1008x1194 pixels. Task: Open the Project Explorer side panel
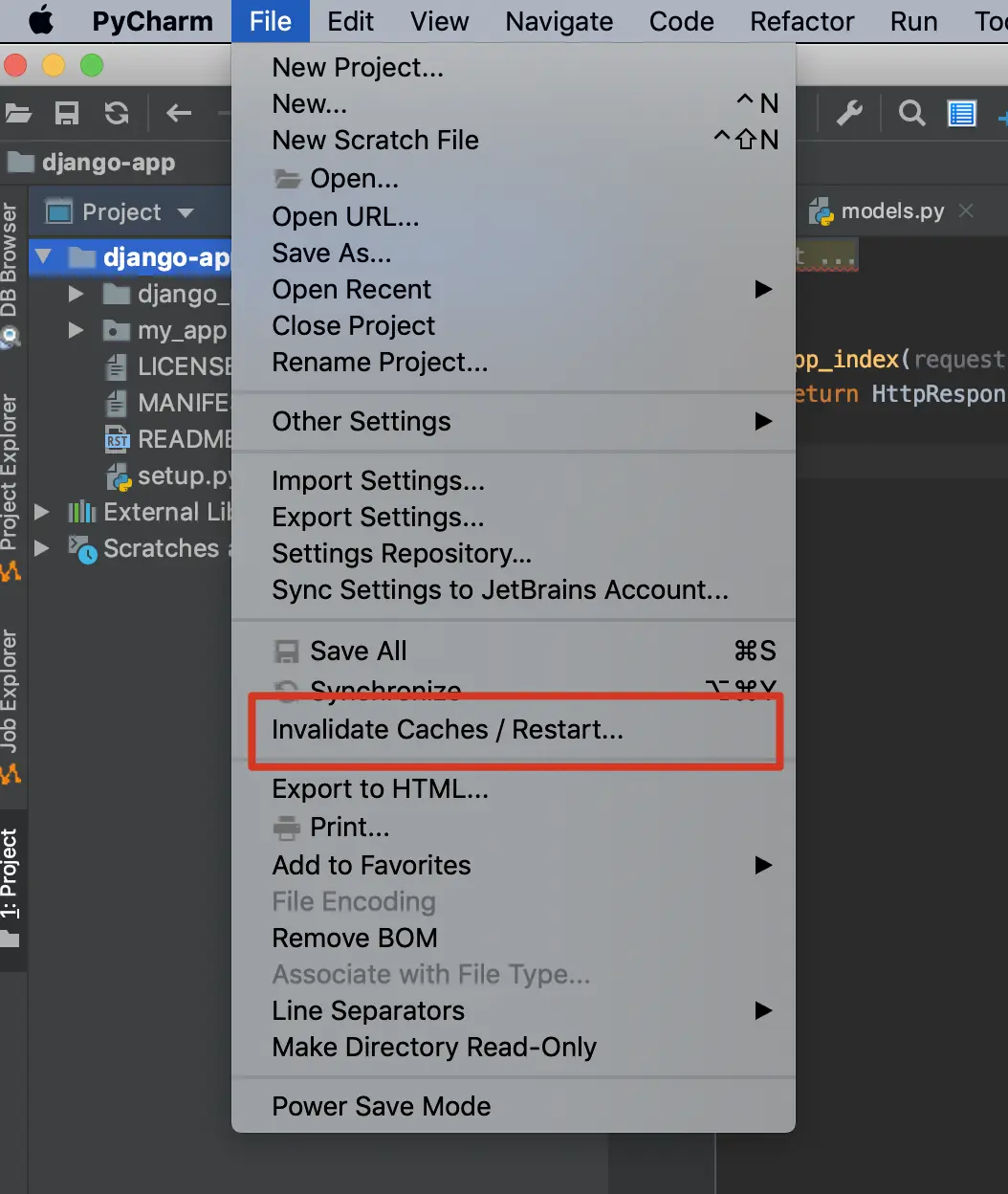[x=11, y=488]
